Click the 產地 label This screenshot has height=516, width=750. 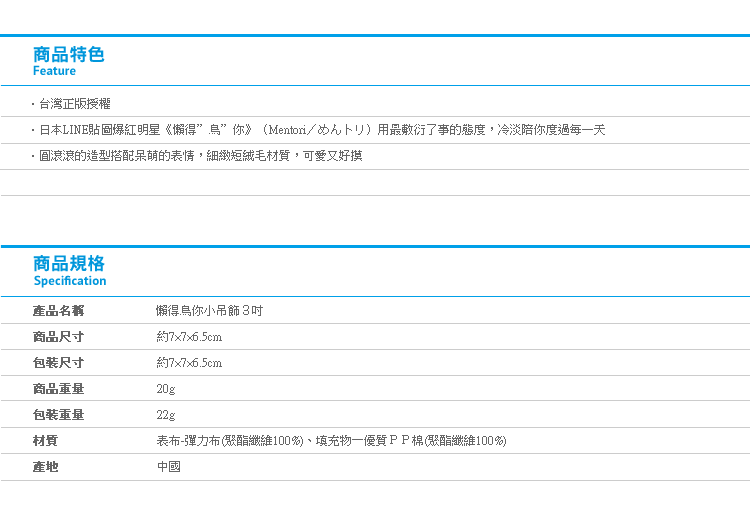coord(45,466)
